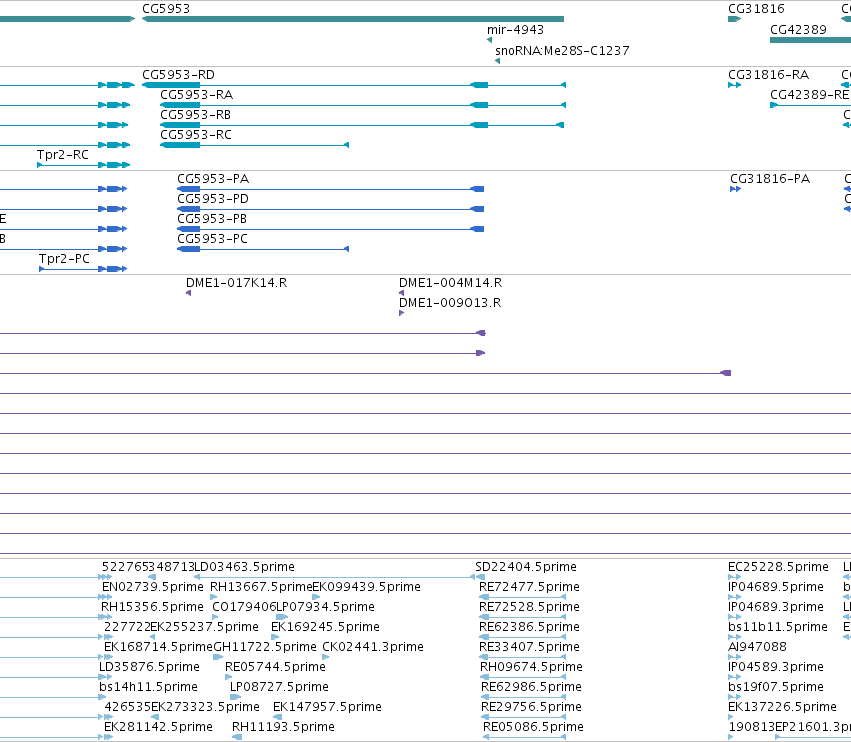Select transcript CG5953-RA
This screenshot has width=851, height=742.
point(196,94)
